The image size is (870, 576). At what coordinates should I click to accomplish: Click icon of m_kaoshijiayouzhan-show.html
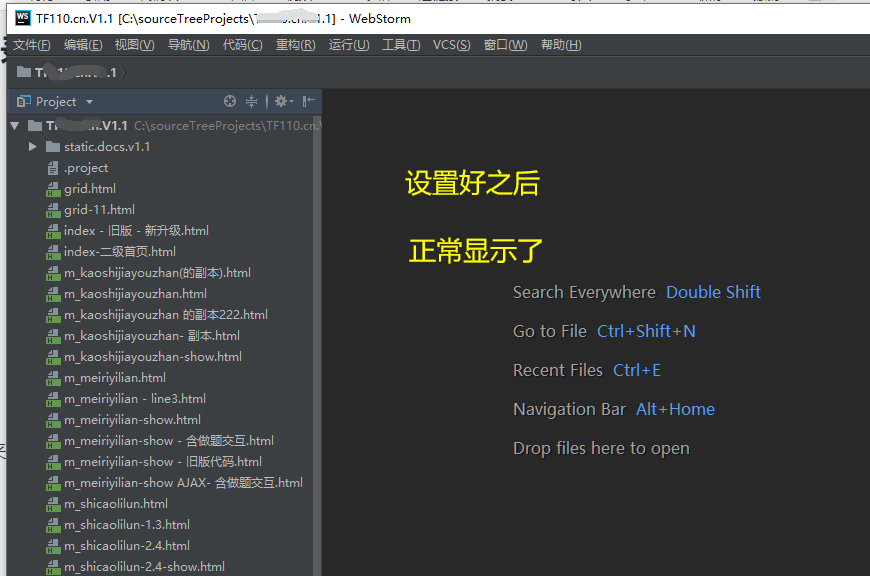coord(53,357)
